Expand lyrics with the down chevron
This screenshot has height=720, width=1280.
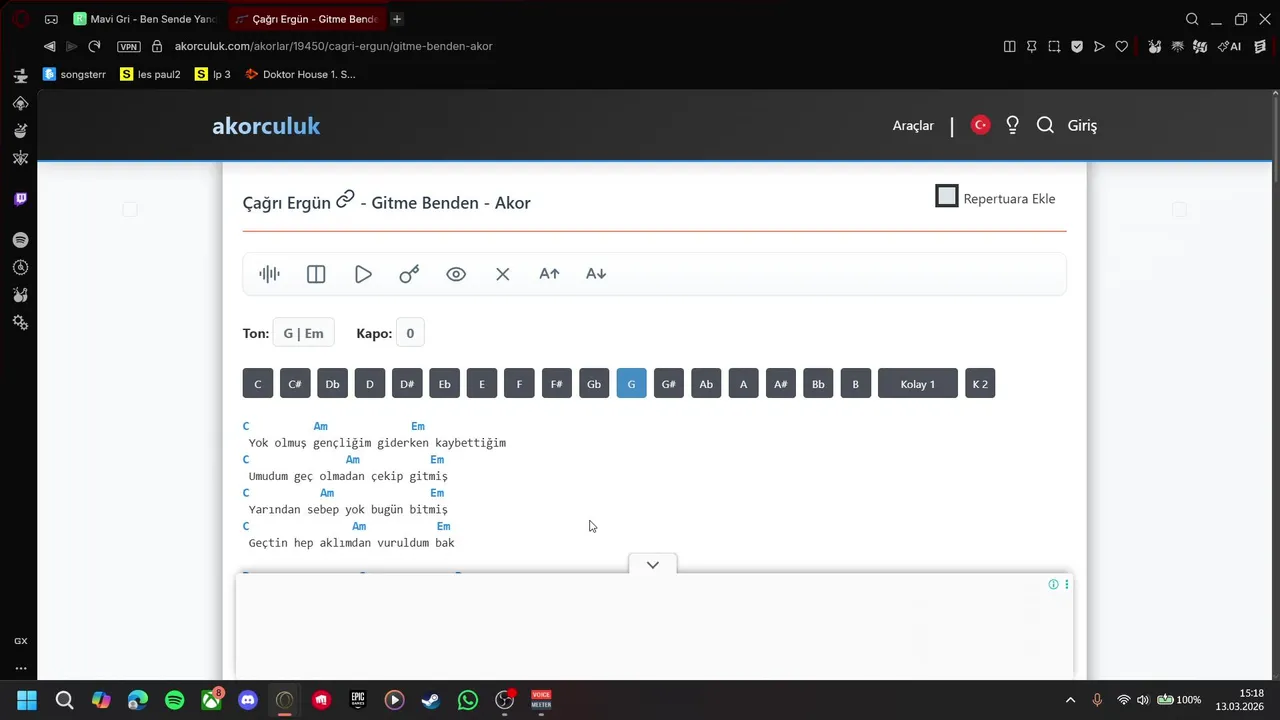pos(652,564)
